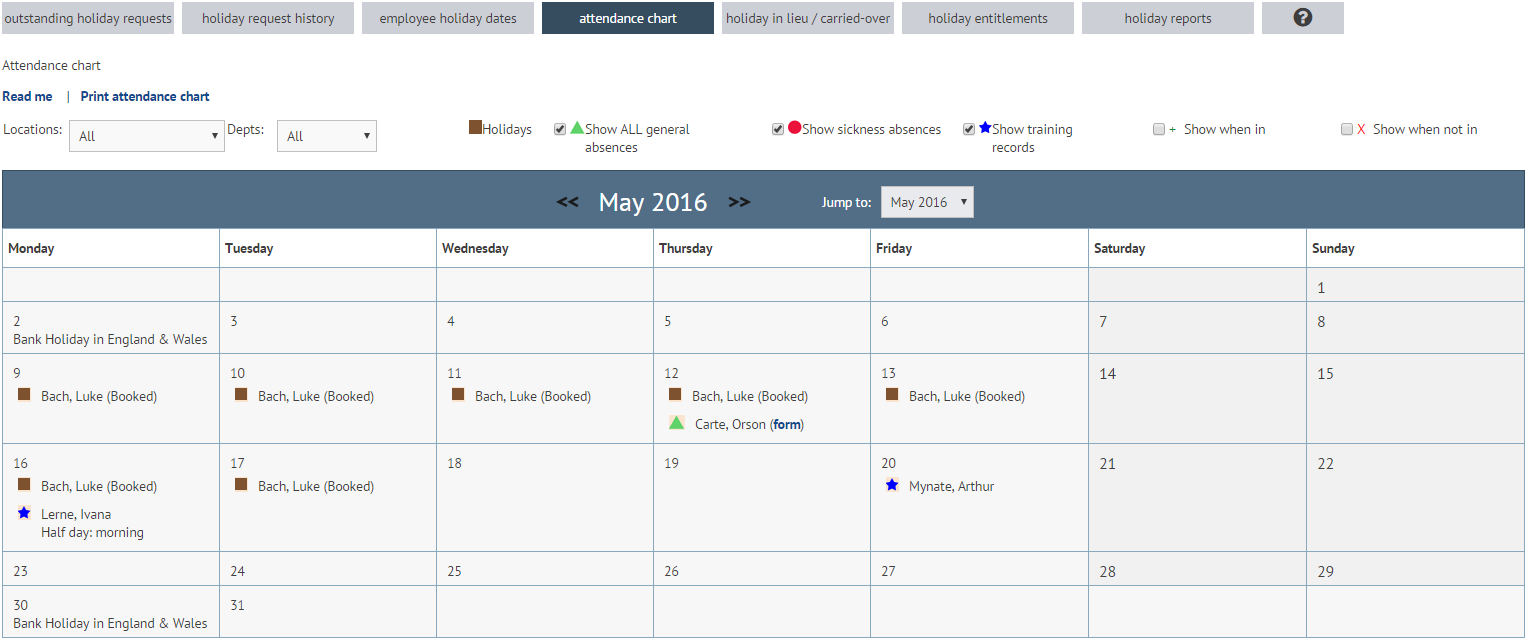Screen dimensions: 1527x640
Task: Click the holiday square beside Bach, Luke on May 9
Action: (24, 394)
